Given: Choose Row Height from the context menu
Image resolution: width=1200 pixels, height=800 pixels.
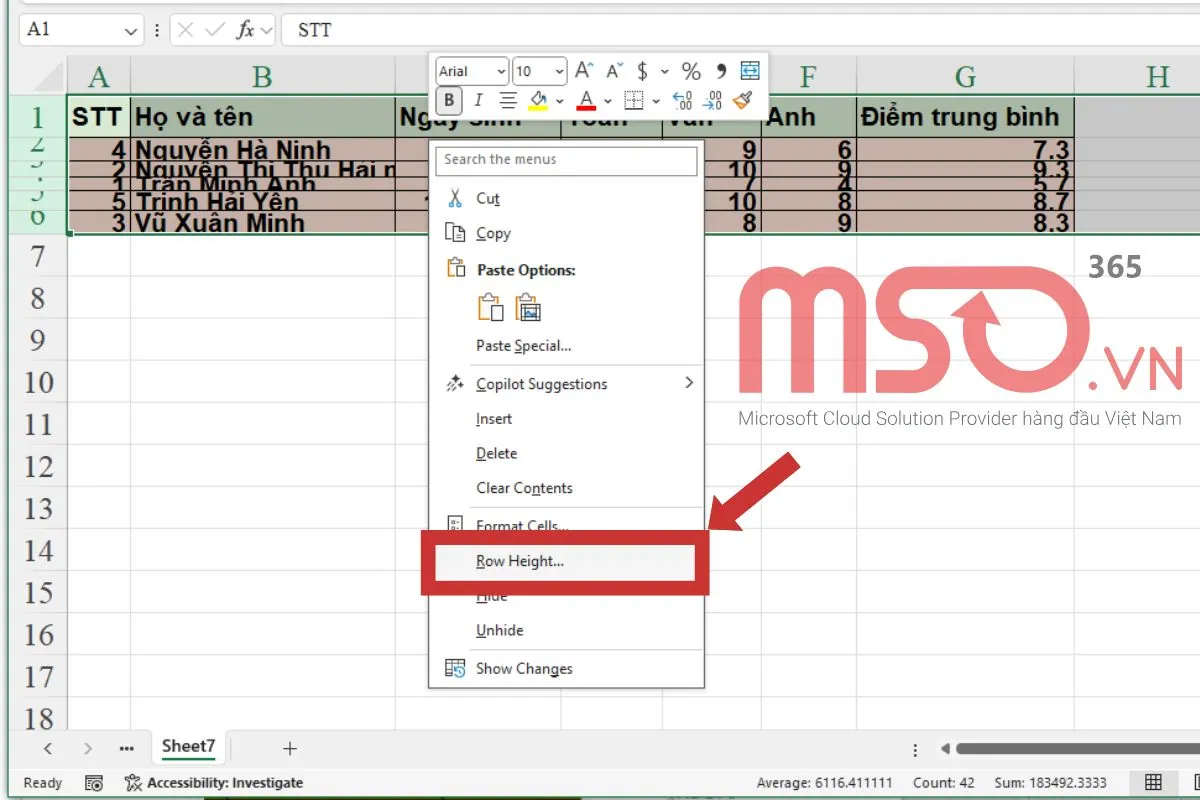Looking at the screenshot, I should (520, 562).
